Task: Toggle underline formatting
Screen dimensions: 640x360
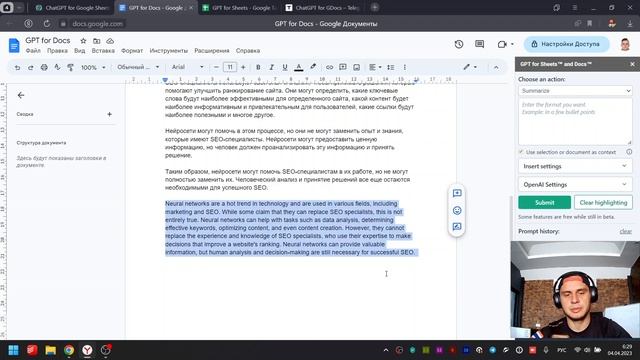Action: [285, 67]
